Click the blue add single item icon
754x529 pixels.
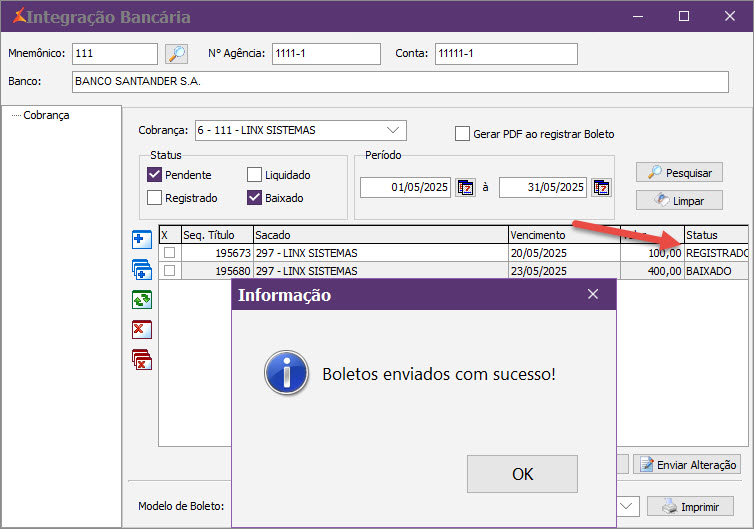point(142,239)
